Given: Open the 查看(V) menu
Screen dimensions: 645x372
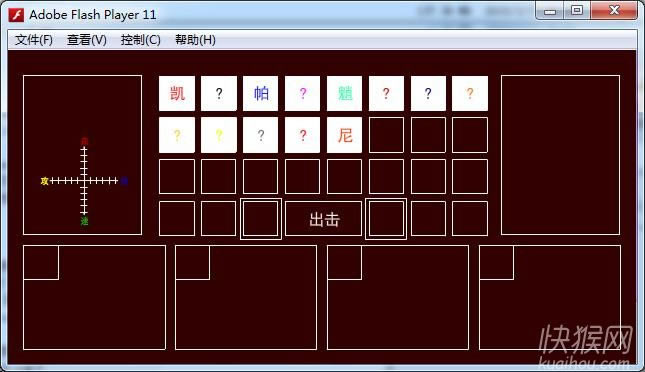Looking at the screenshot, I should coord(87,40).
